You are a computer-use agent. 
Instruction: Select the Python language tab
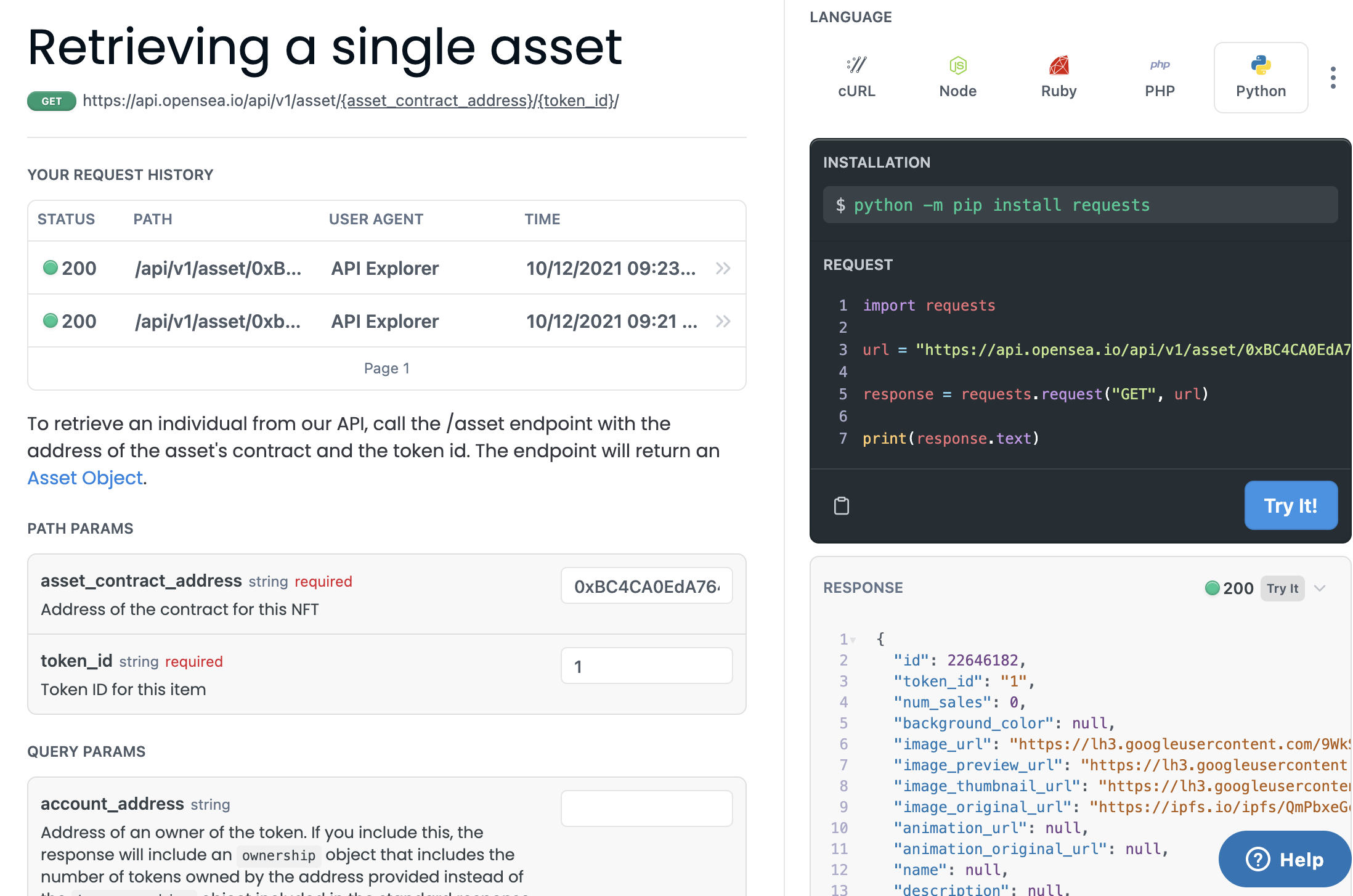[x=1261, y=78]
